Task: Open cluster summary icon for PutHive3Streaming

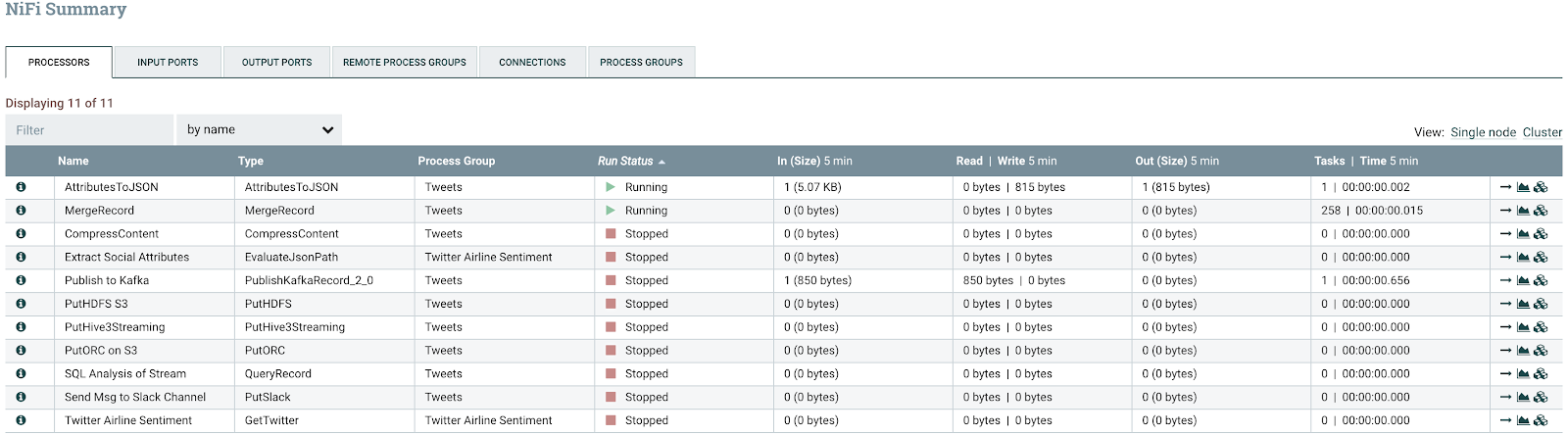Action: (1541, 327)
